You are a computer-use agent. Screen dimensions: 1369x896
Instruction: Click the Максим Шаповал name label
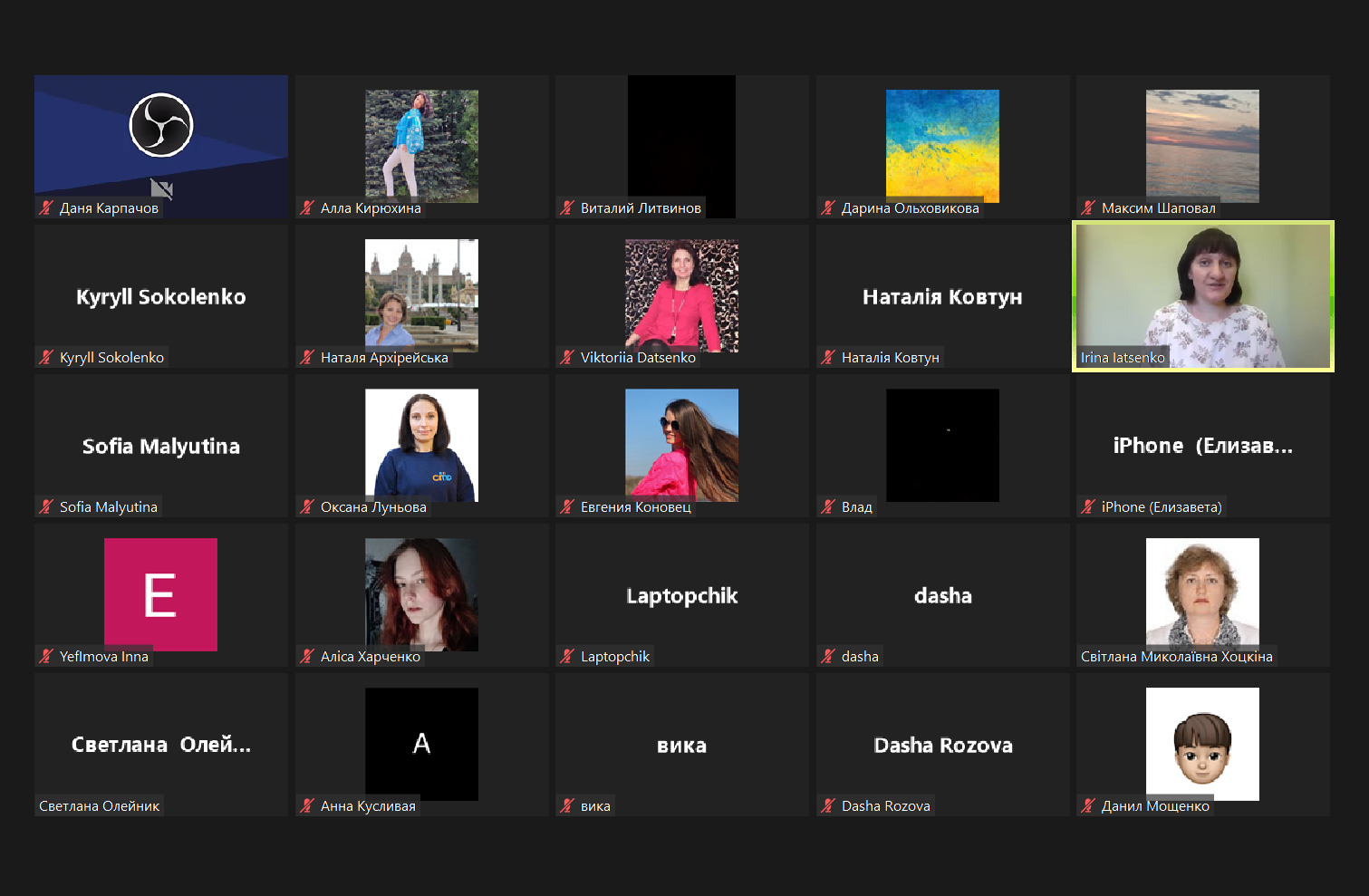pos(1159,207)
